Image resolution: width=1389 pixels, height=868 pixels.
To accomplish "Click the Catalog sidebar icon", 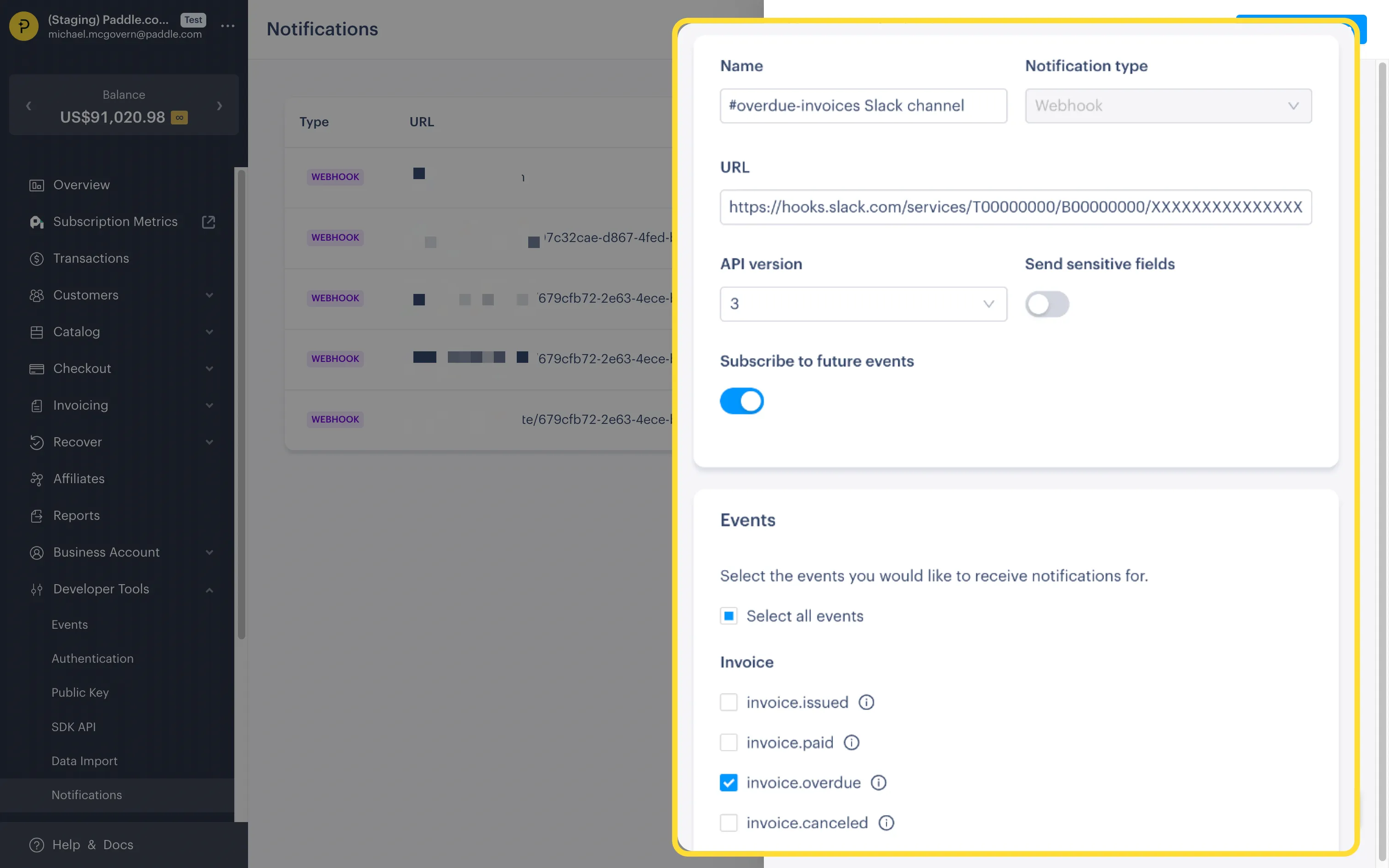I will (37, 333).
